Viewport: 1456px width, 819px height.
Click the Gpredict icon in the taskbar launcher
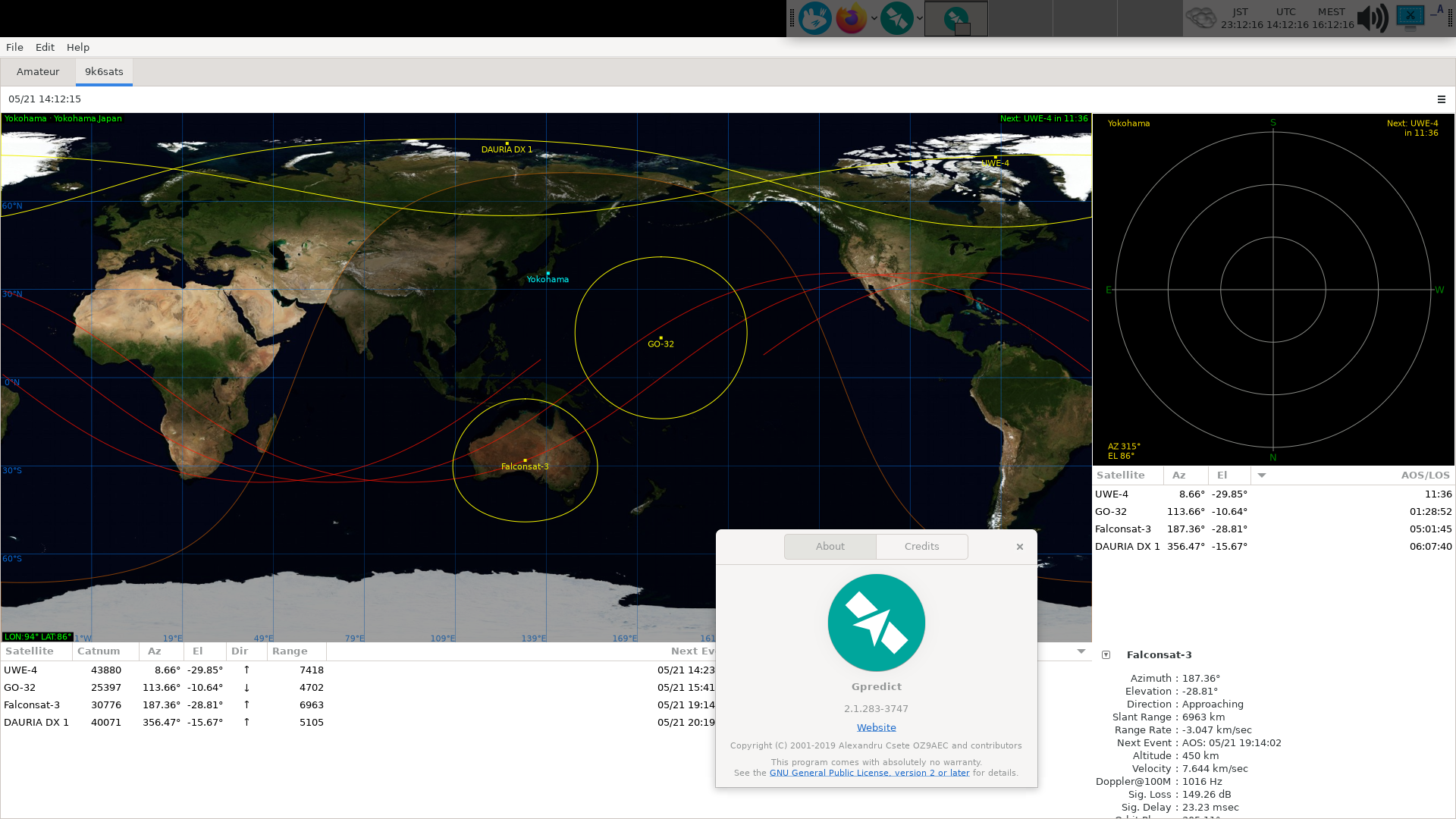coord(897,18)
